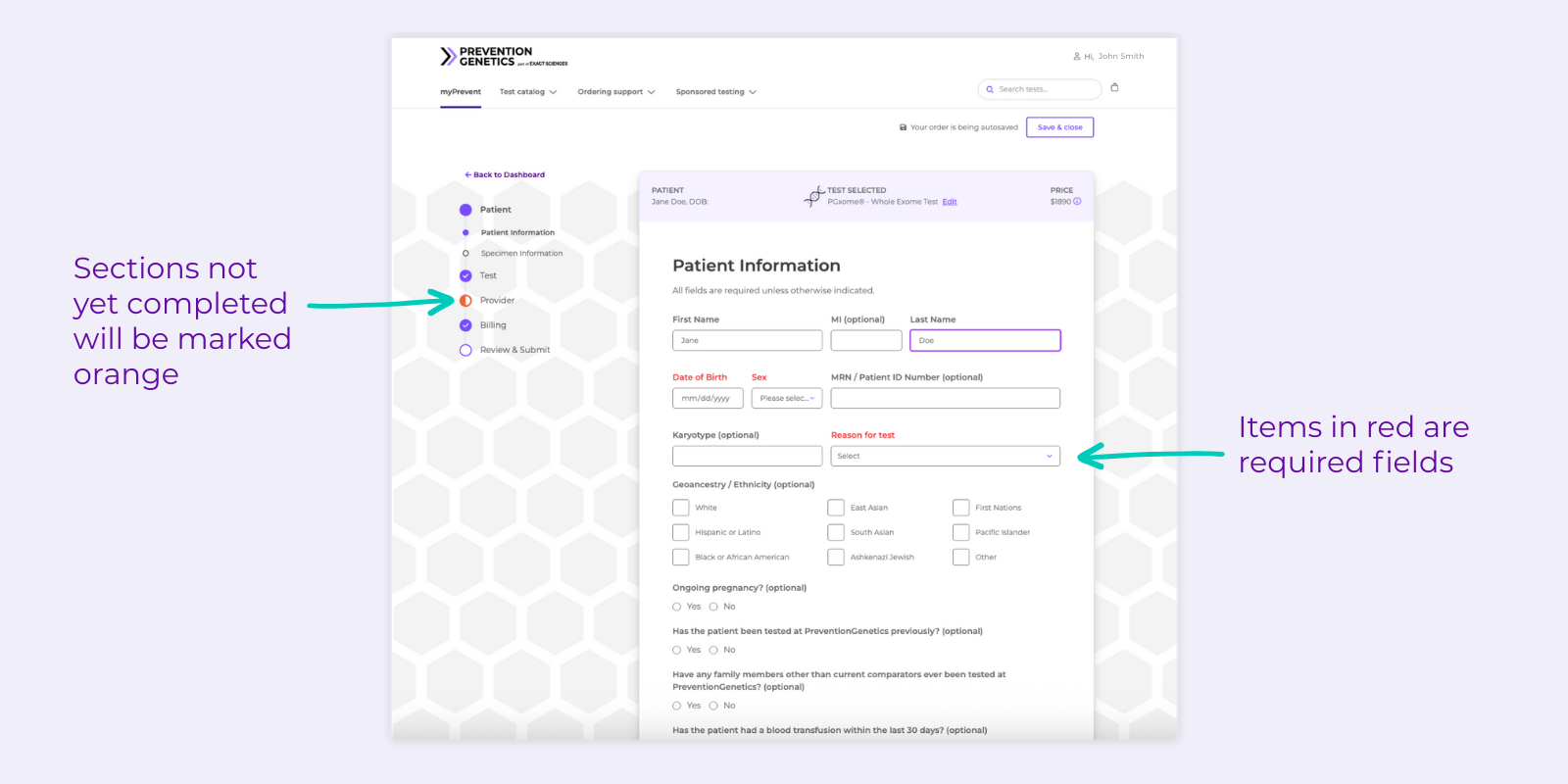Open the Sex dropdown
Screen dimensions: 1568x784
point(786,399)
